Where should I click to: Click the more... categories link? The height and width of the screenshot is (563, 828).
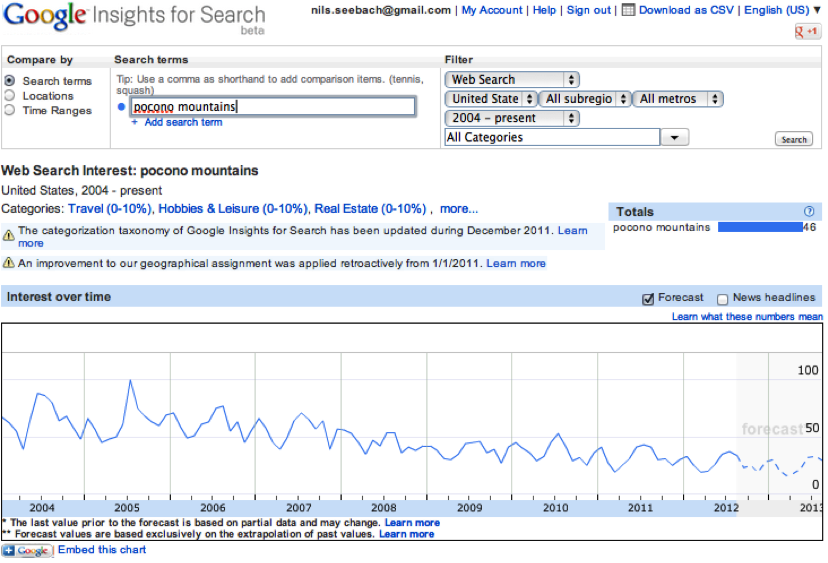coord(459,209)
